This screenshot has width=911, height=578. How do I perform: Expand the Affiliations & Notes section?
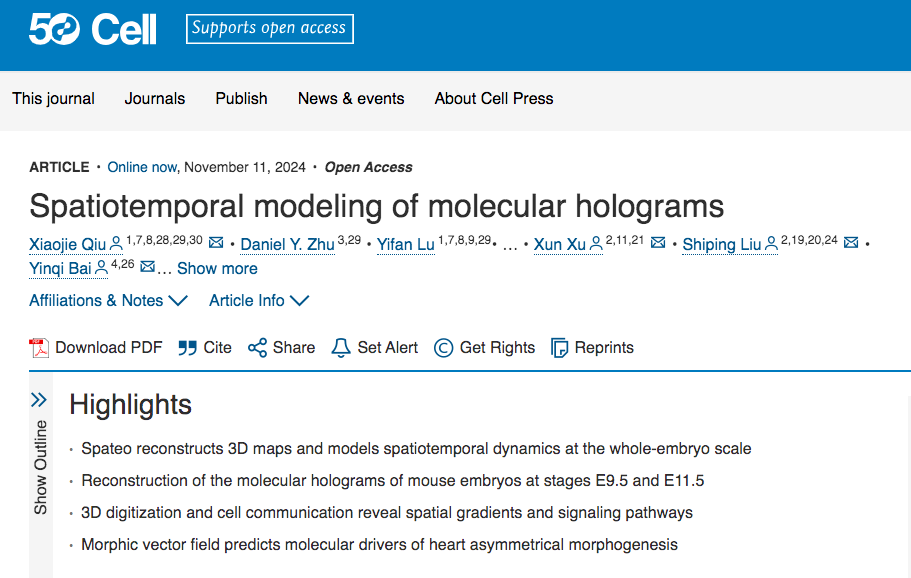tap(109, 300)
